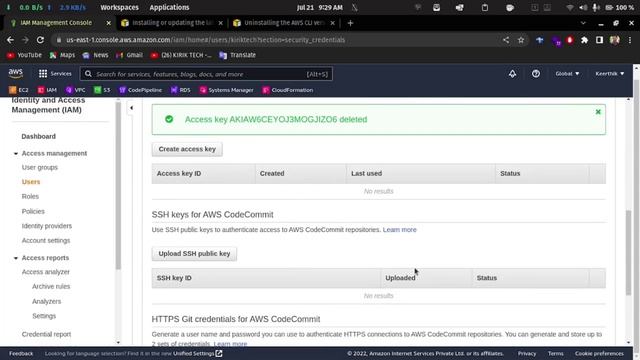Share this page icon in address bar

(x=506, y=40)
